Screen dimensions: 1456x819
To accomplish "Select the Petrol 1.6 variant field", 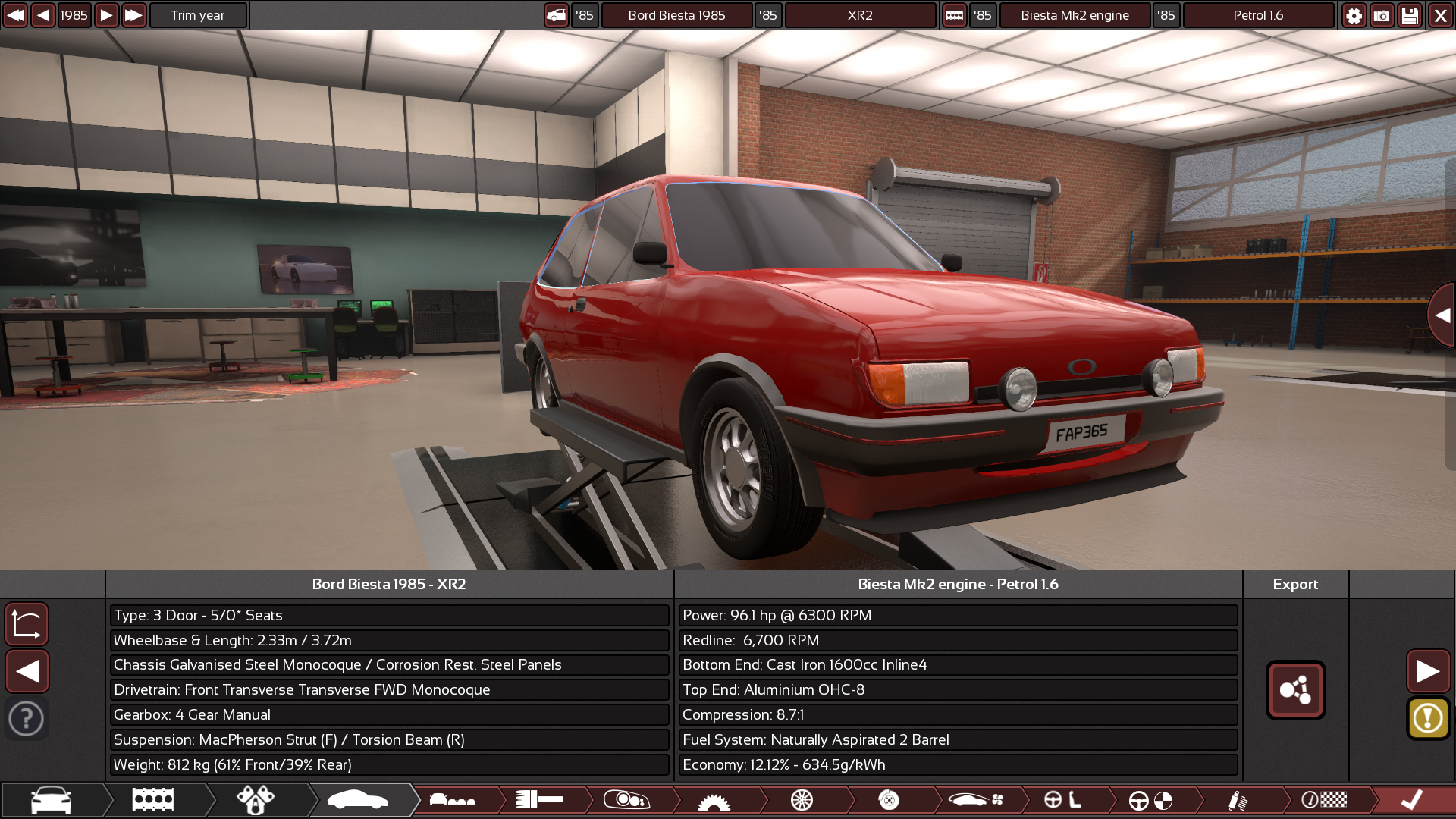I will (x=1258, y=15).
